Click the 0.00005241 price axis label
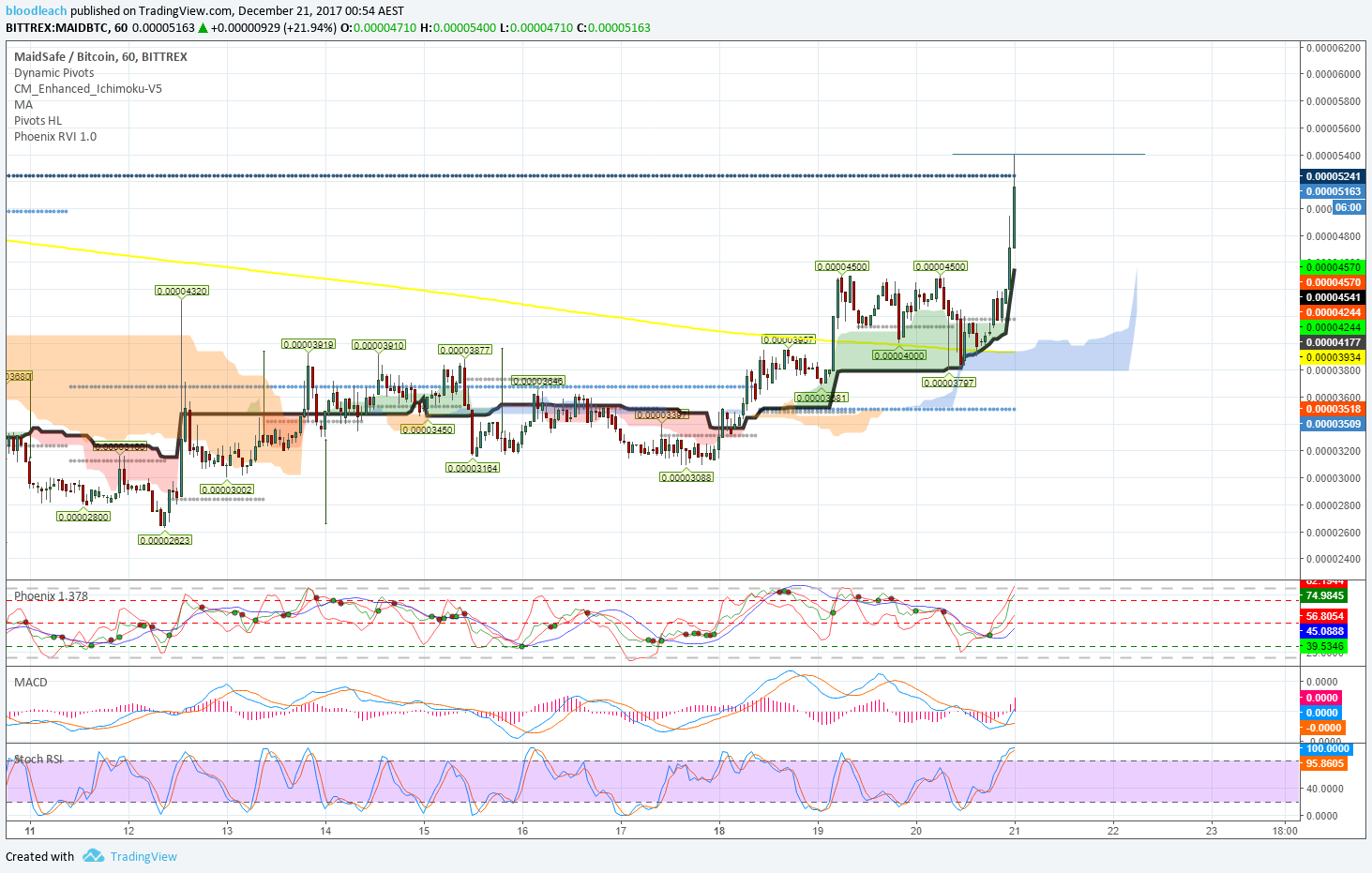 point(1332,176)
